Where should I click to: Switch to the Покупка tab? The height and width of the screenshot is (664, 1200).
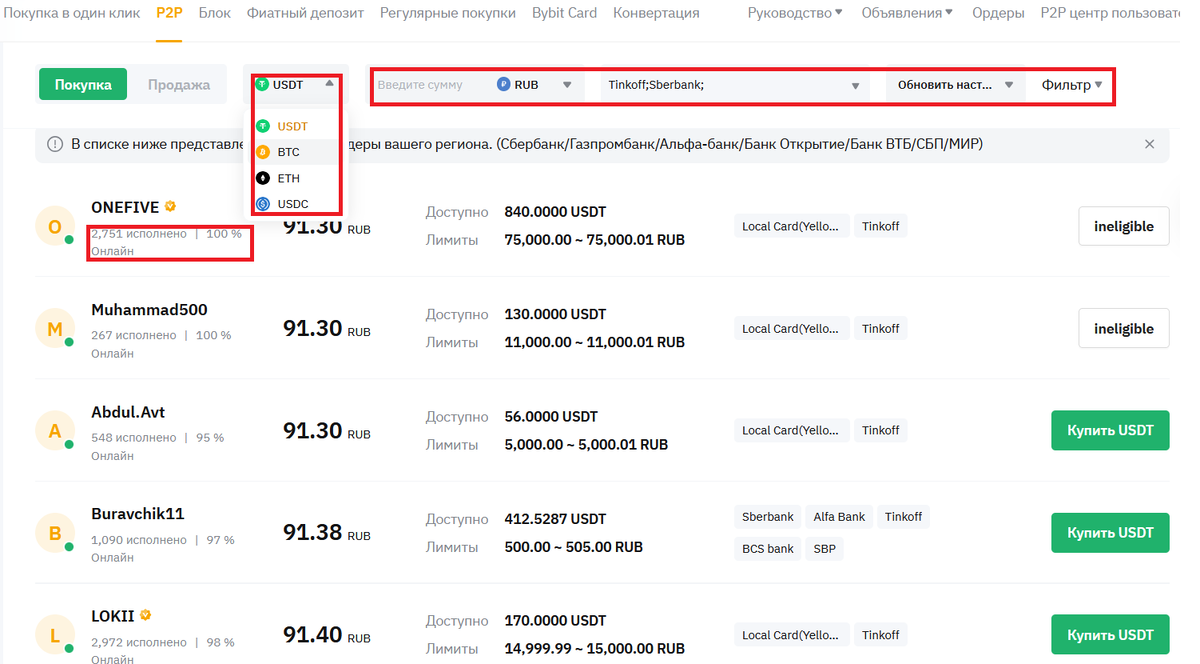(x=83, y=85)
